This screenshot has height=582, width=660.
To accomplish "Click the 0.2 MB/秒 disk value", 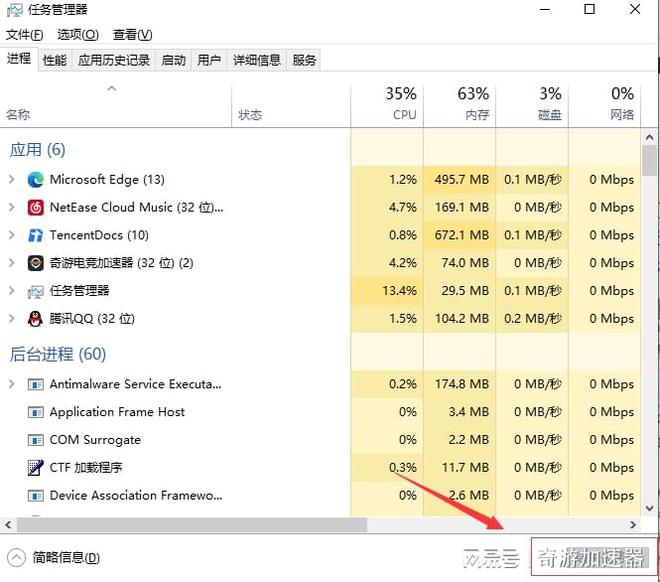I will (533, 319).
